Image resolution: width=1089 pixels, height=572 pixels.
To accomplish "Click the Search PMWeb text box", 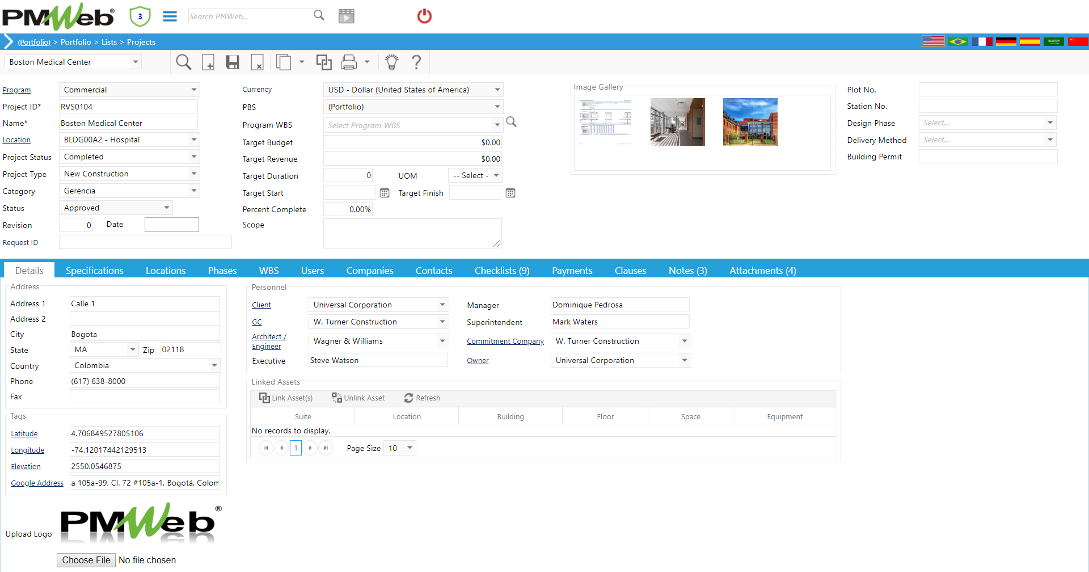I will tap(249, 16).
